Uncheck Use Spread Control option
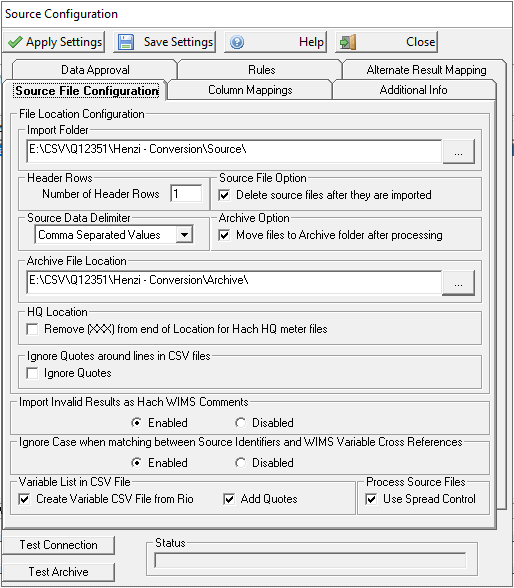Image resolution: width=514 pixels, height=588 pixels. (371, 500)
